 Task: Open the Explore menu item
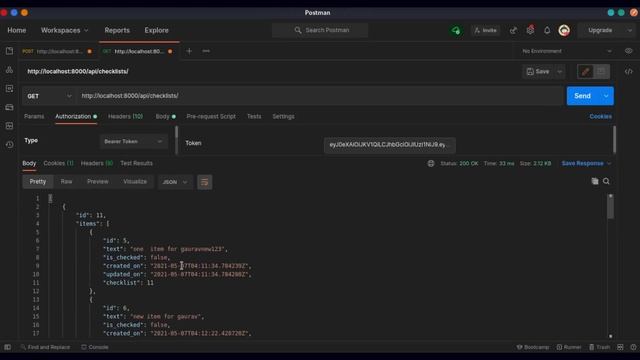click(x=156, y=30)
